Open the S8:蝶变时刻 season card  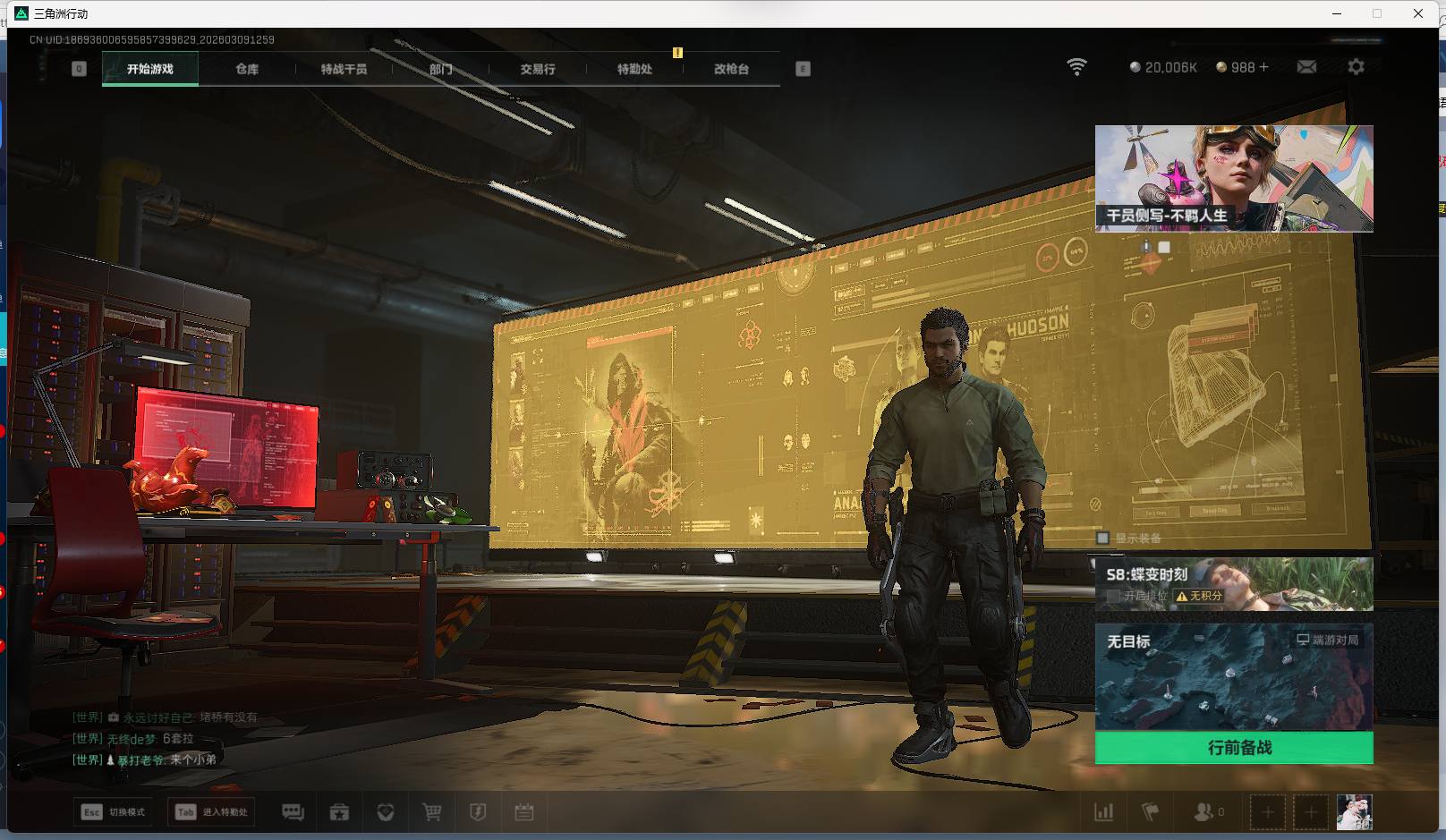click(1234, 584)
